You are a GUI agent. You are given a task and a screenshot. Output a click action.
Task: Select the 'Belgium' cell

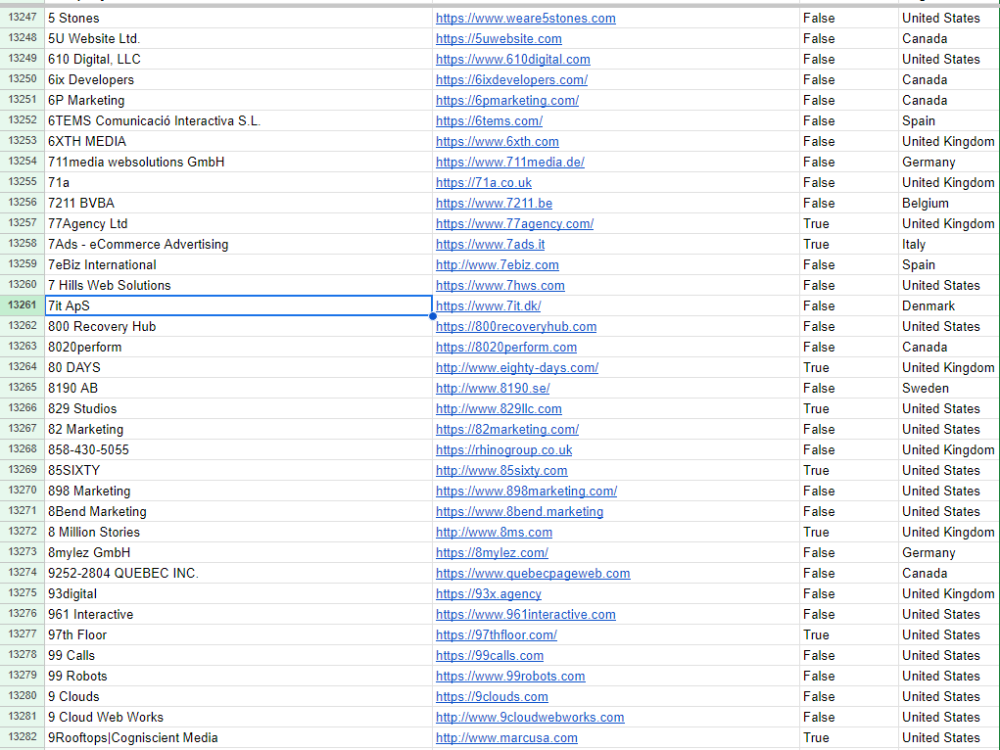[x=949, y=203]
